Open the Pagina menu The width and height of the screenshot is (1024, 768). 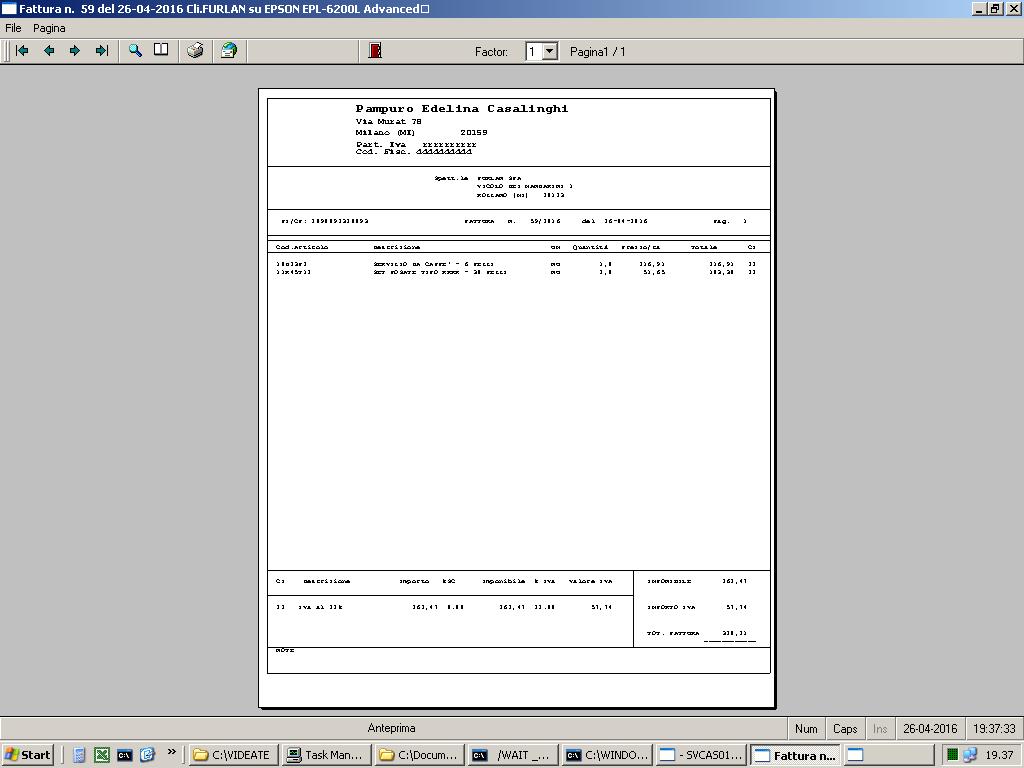click(49, 28)
